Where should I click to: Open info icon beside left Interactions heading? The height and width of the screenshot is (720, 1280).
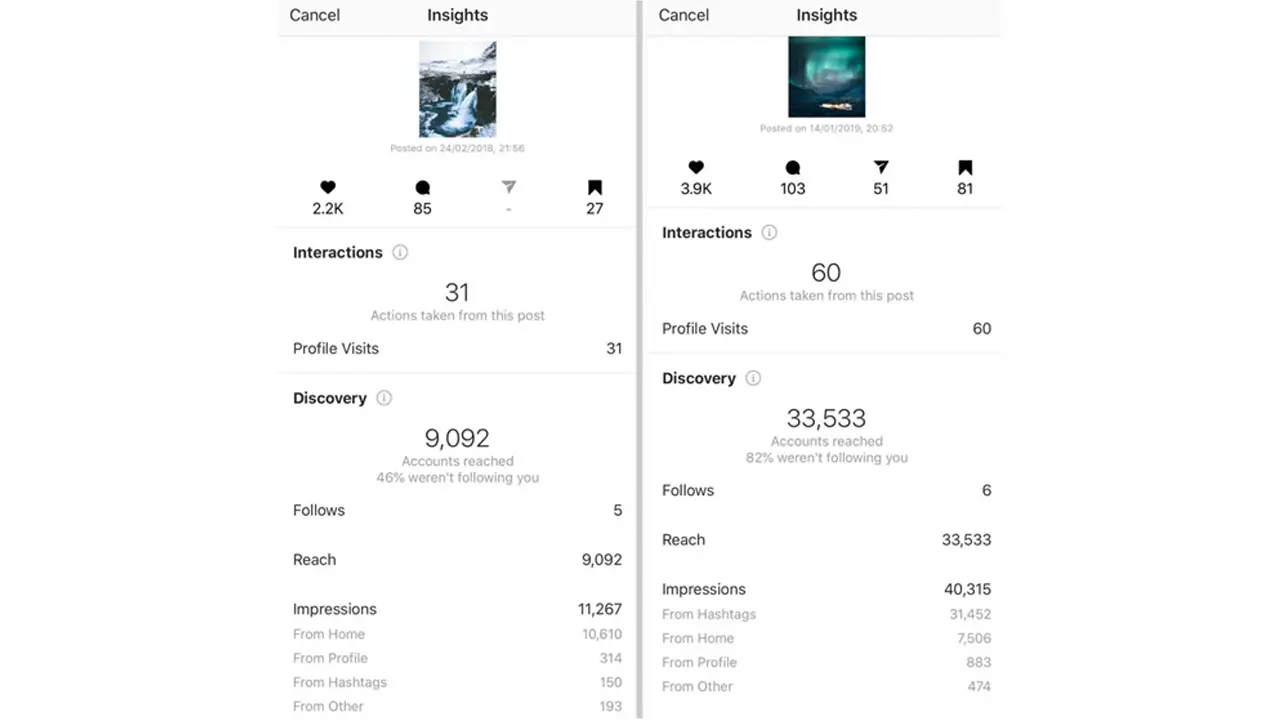(x=400, y=252)
